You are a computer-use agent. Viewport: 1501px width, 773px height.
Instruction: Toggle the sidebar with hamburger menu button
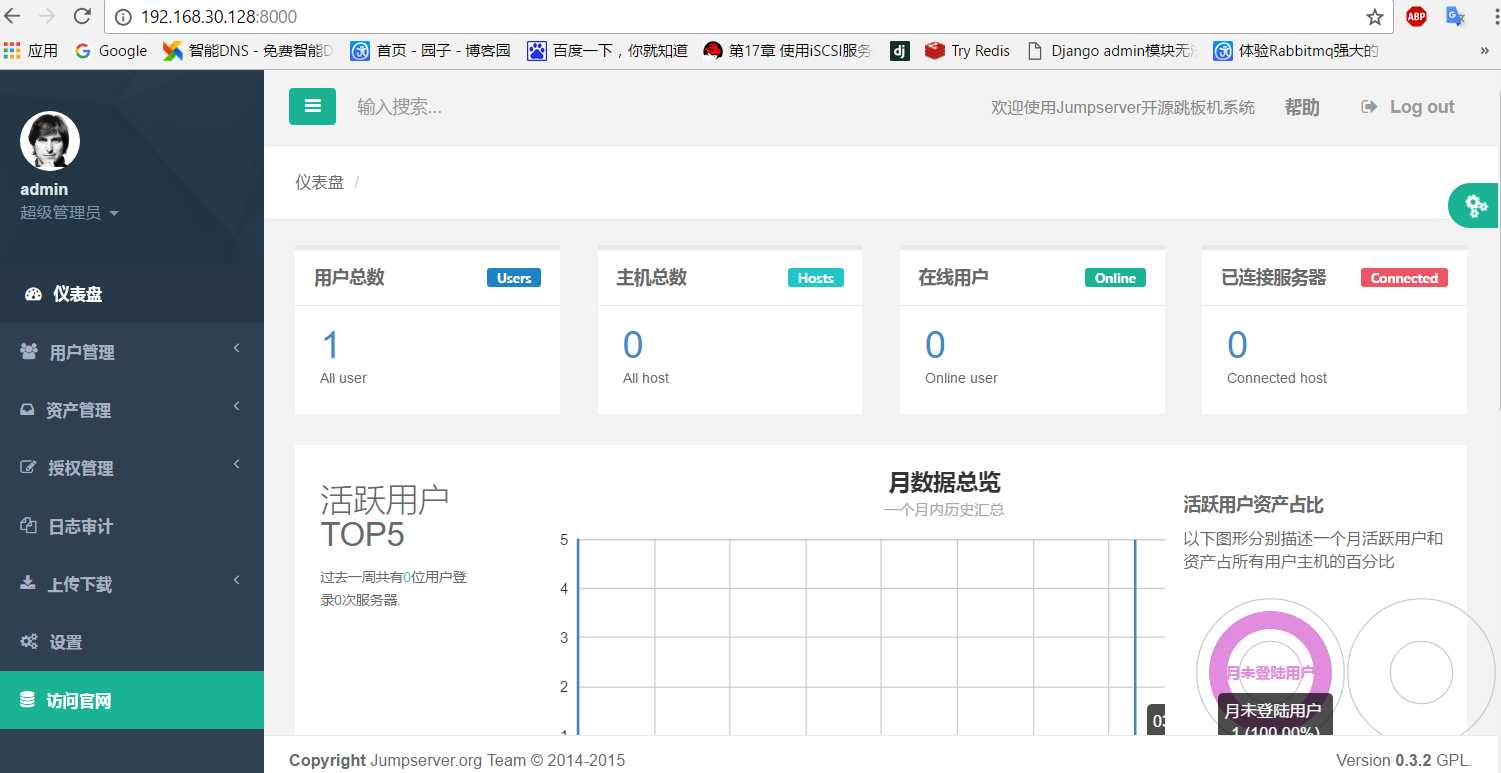pyautogui.click(x=312, y=106)
